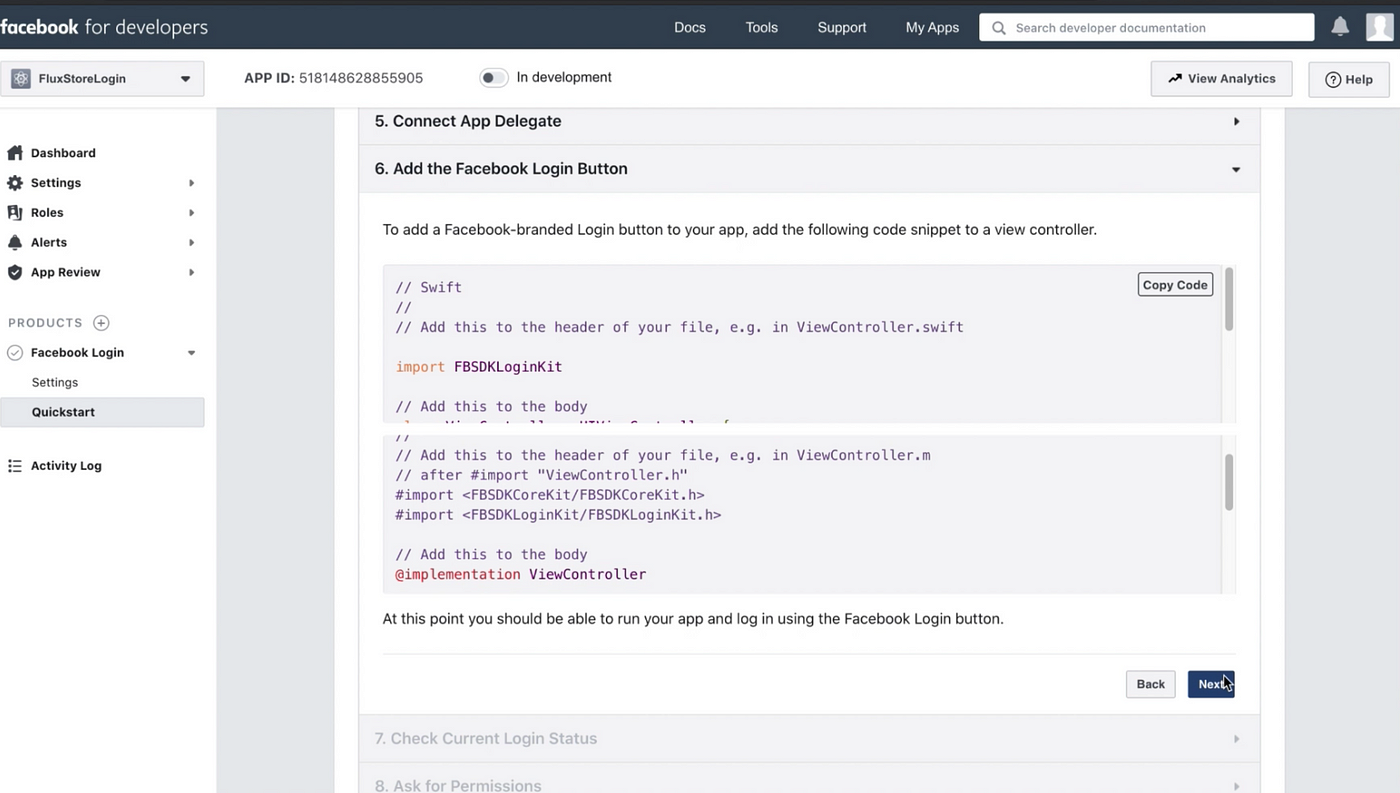Click the Help button
The height and width of the screenshot is (793, 1400).
pyautogui.click(x=1348, y=79)
